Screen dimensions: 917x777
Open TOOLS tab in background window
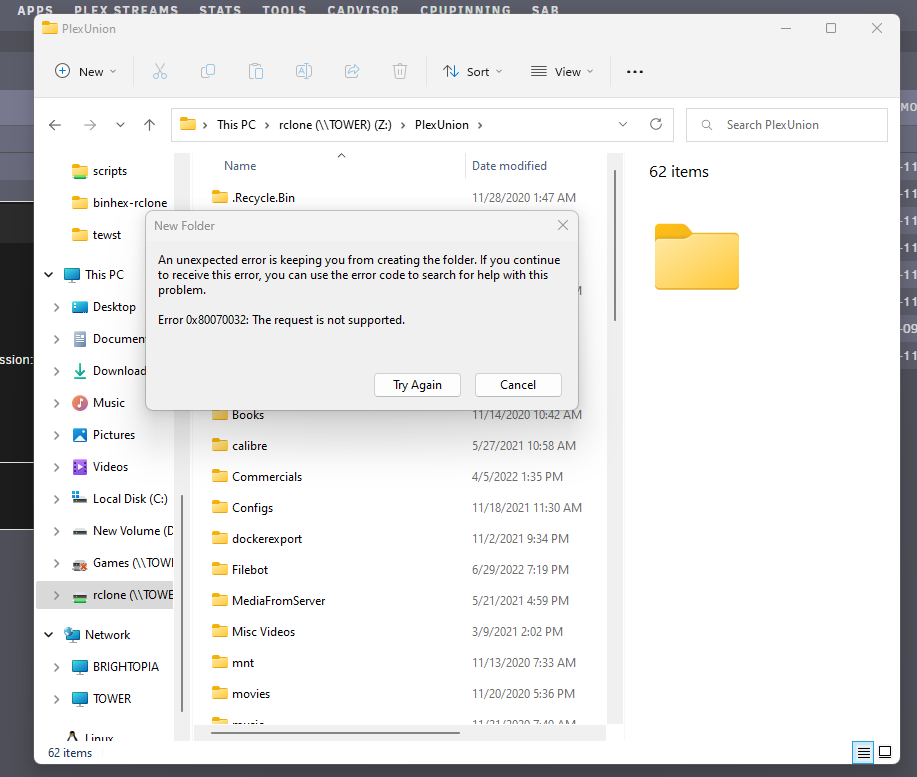click(x=284, y=9)
